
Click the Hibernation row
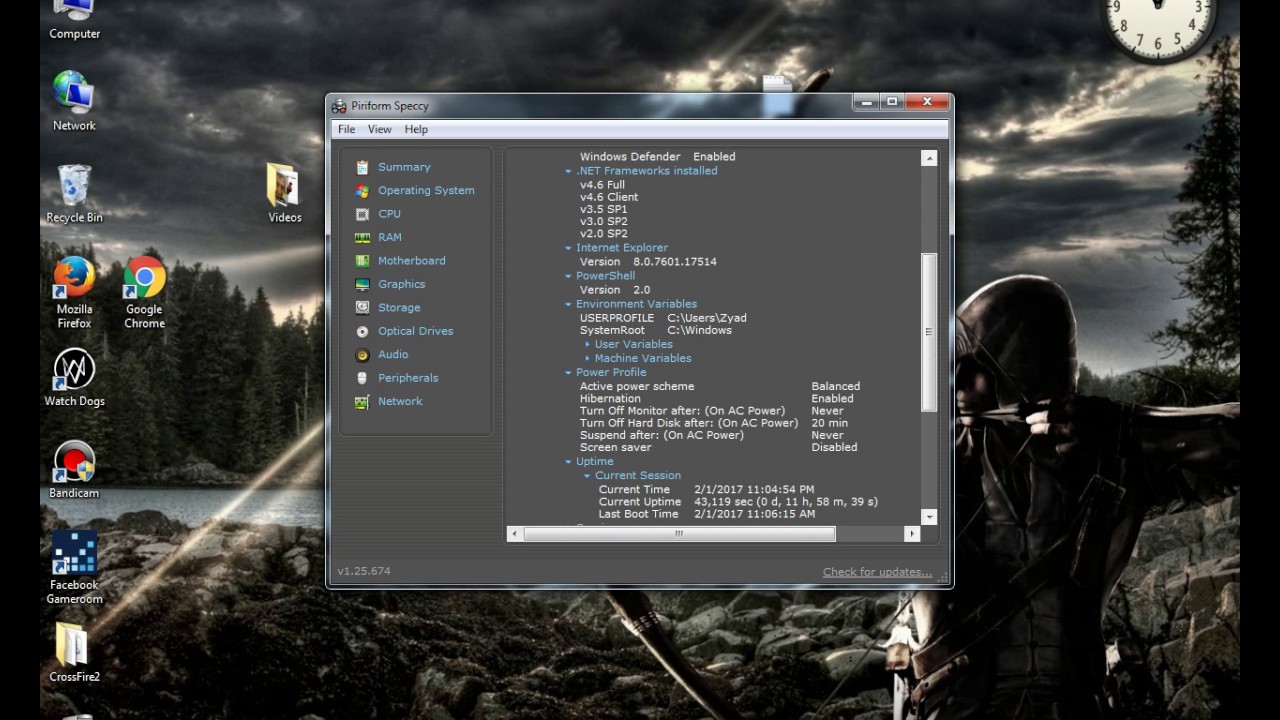(x=717, y=399)
